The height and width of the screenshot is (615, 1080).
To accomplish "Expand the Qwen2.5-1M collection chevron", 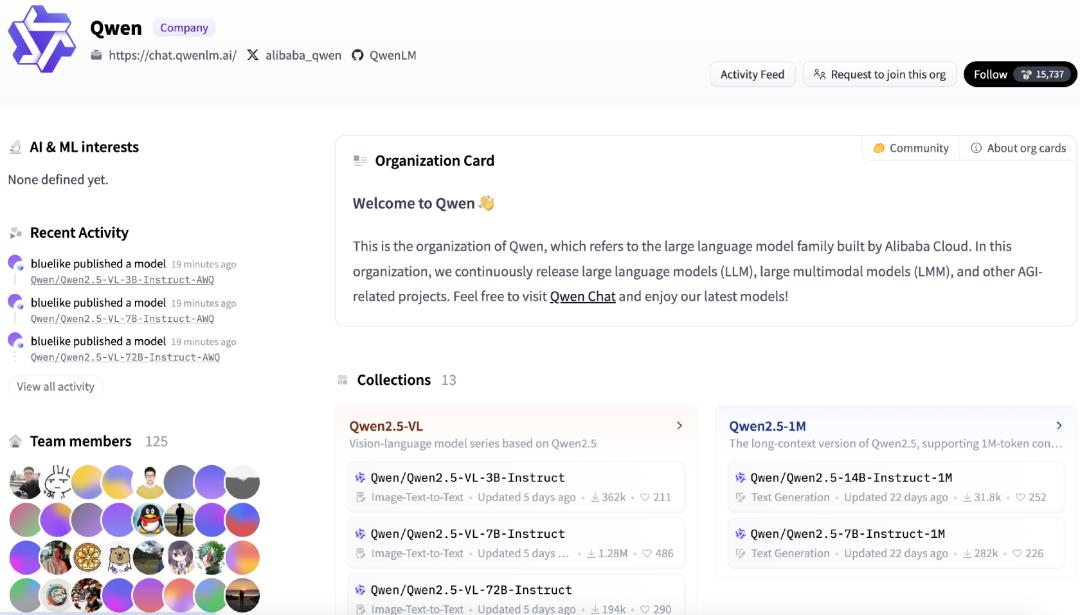I will coord(1059,426).
